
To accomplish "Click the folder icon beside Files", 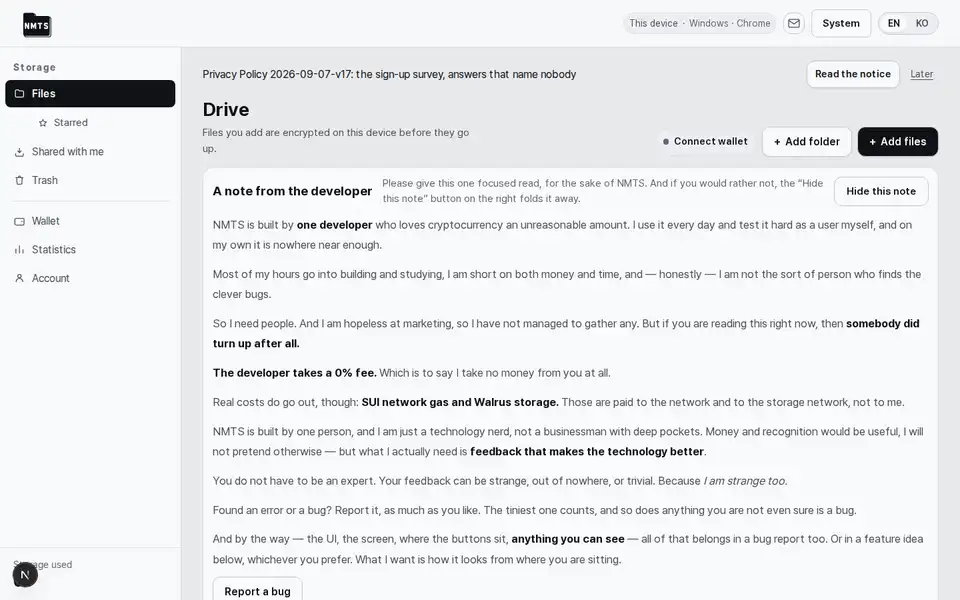I will click(x=20, y=94).
